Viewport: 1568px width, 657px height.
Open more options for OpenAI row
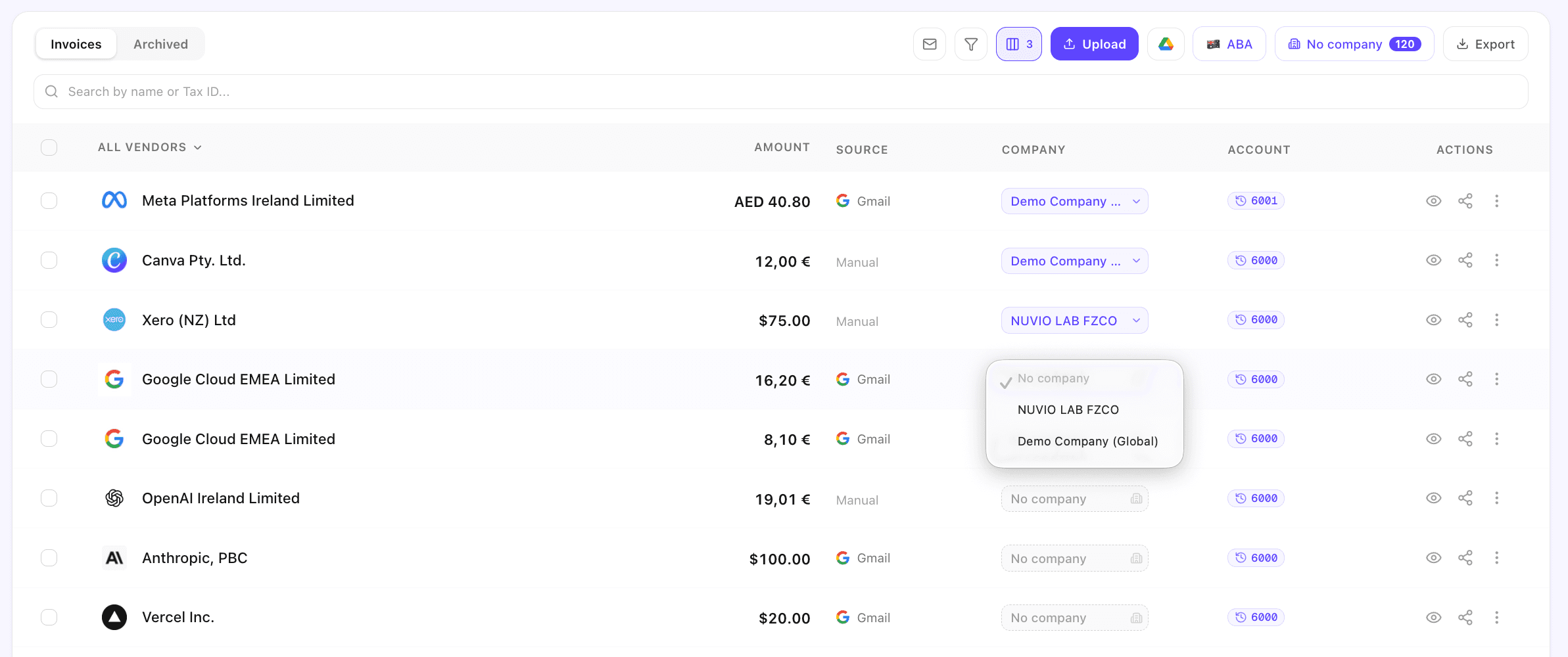tap(1497, 498)
